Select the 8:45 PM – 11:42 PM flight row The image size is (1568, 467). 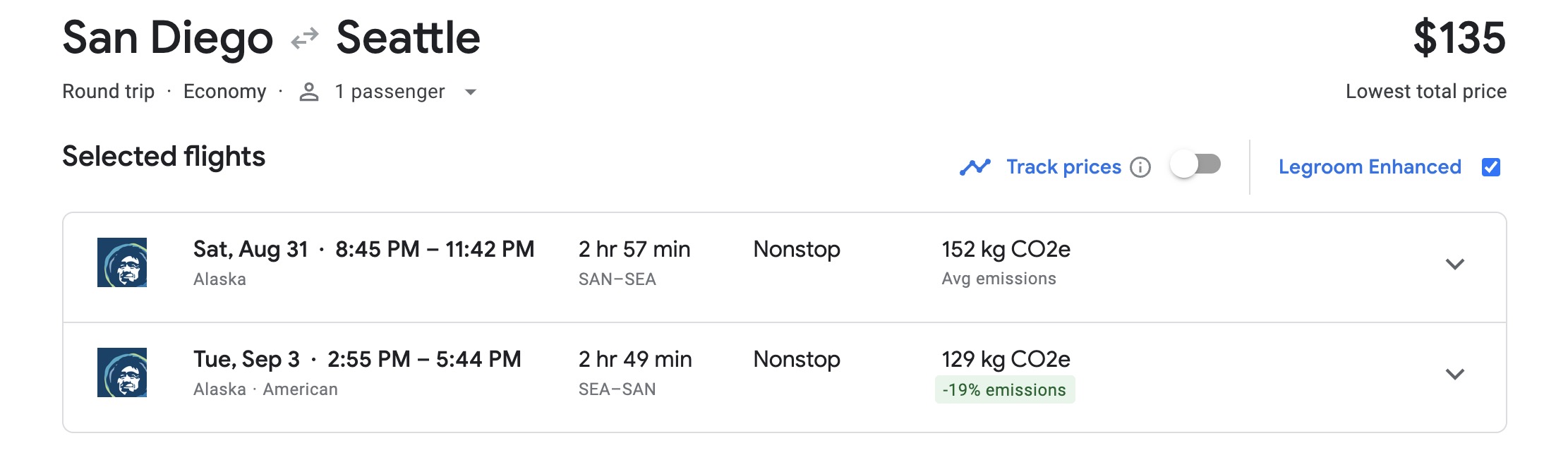[434, 250]
